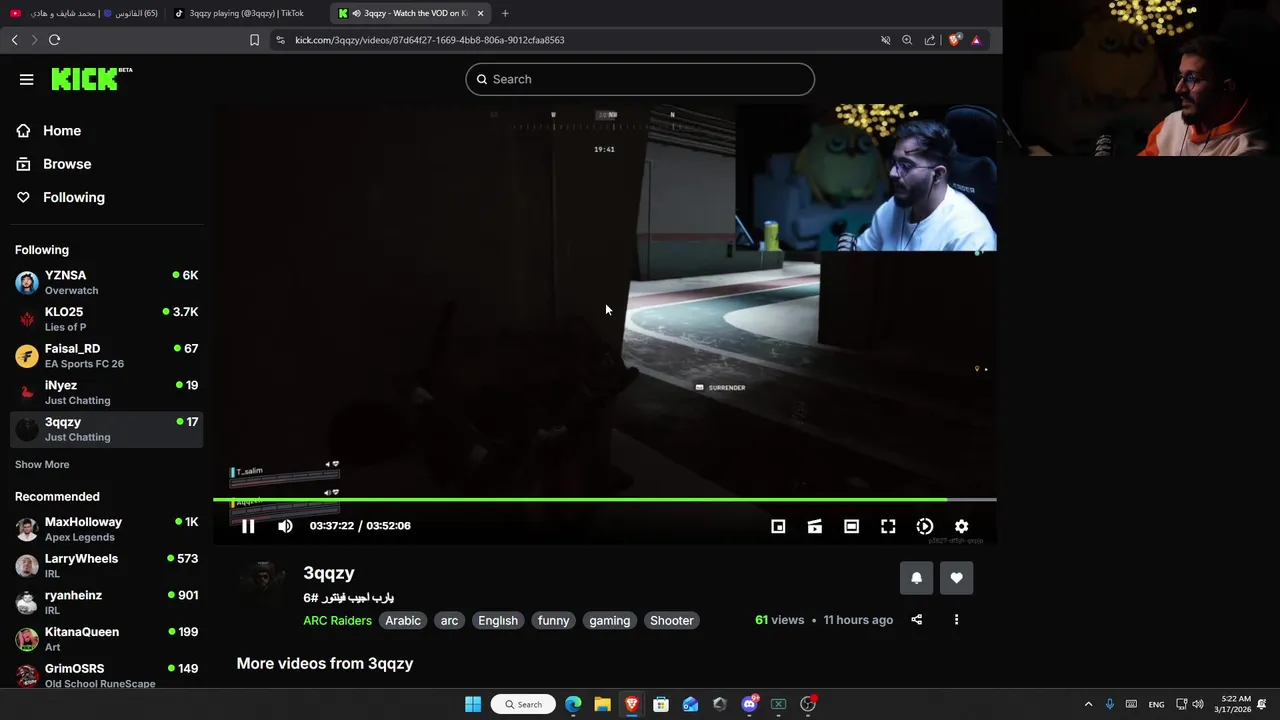Click 3qqzy avatar beside video title
Screen dimensions: 1280x720
263,579
